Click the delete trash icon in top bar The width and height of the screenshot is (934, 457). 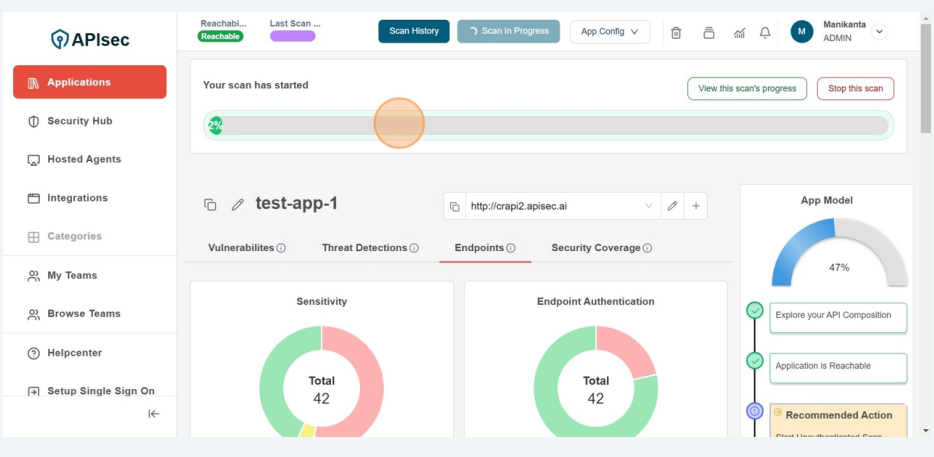click(x=676, y=32)
